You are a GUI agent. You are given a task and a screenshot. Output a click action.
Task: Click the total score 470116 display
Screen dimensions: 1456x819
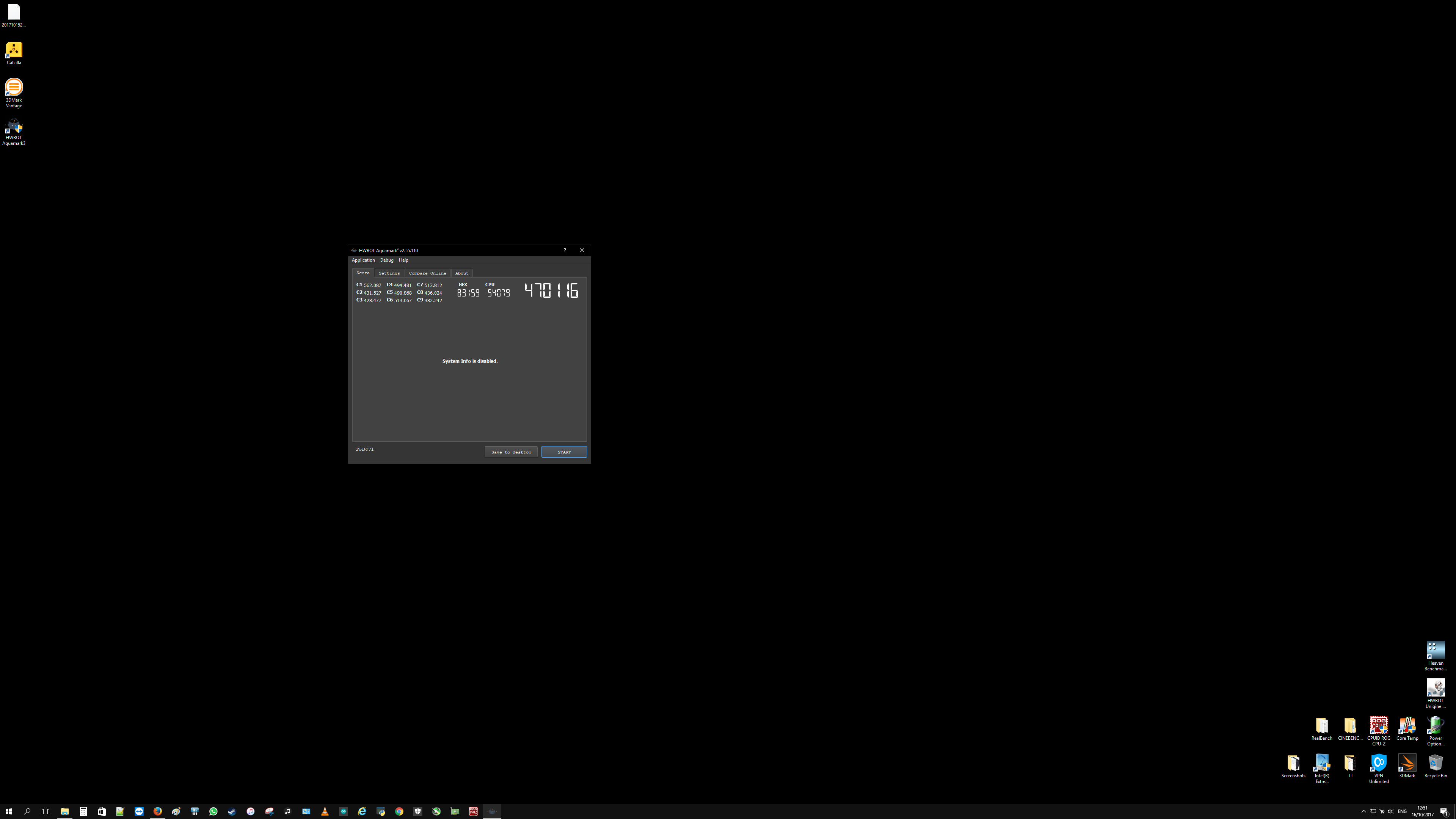pyautogui.click(x=551, y=290)
